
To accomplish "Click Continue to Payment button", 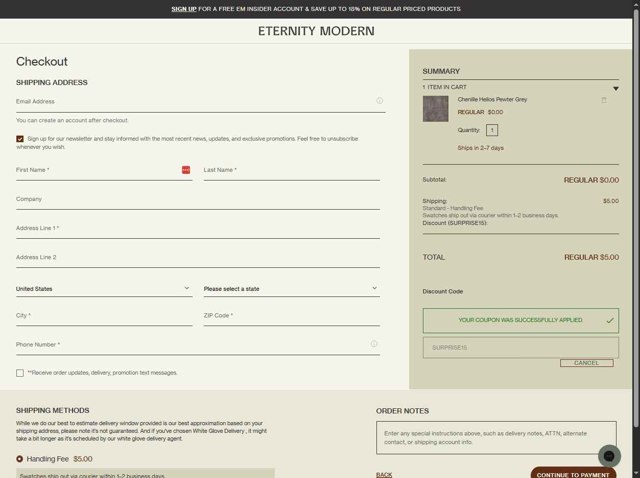I will click(x=573, y=474).
